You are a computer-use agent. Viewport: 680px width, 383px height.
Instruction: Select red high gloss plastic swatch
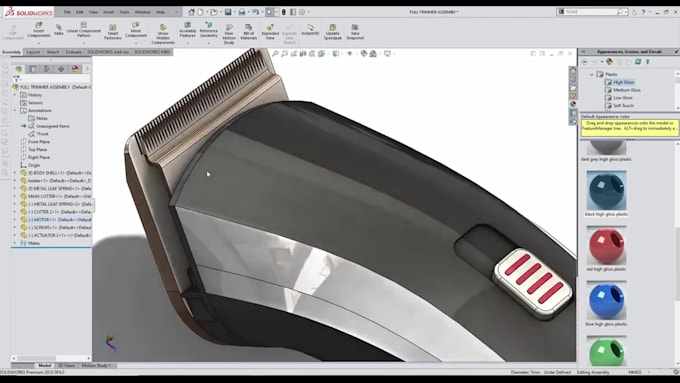coord(606,246)
